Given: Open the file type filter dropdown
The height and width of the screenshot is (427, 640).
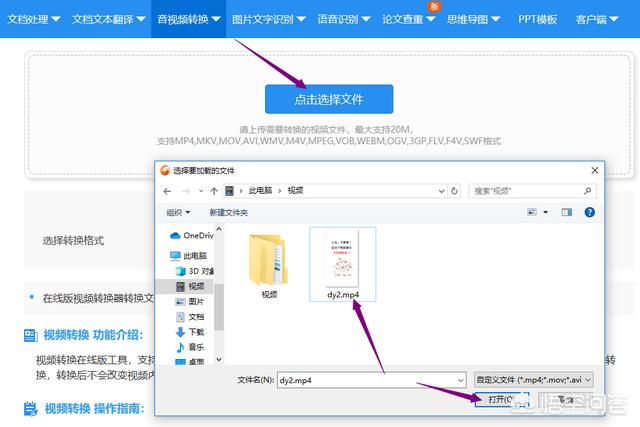Looking at the screenshot, I should coord(535,380).
